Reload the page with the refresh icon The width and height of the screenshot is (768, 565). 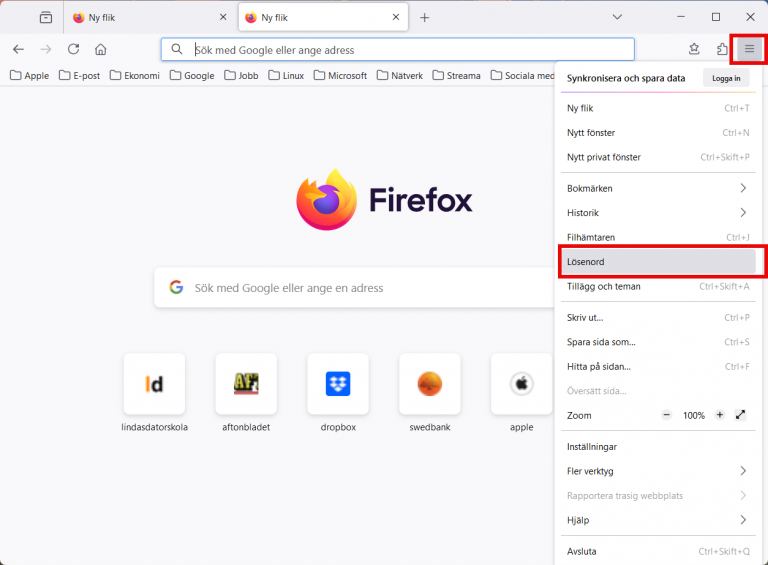coord(73,49)
